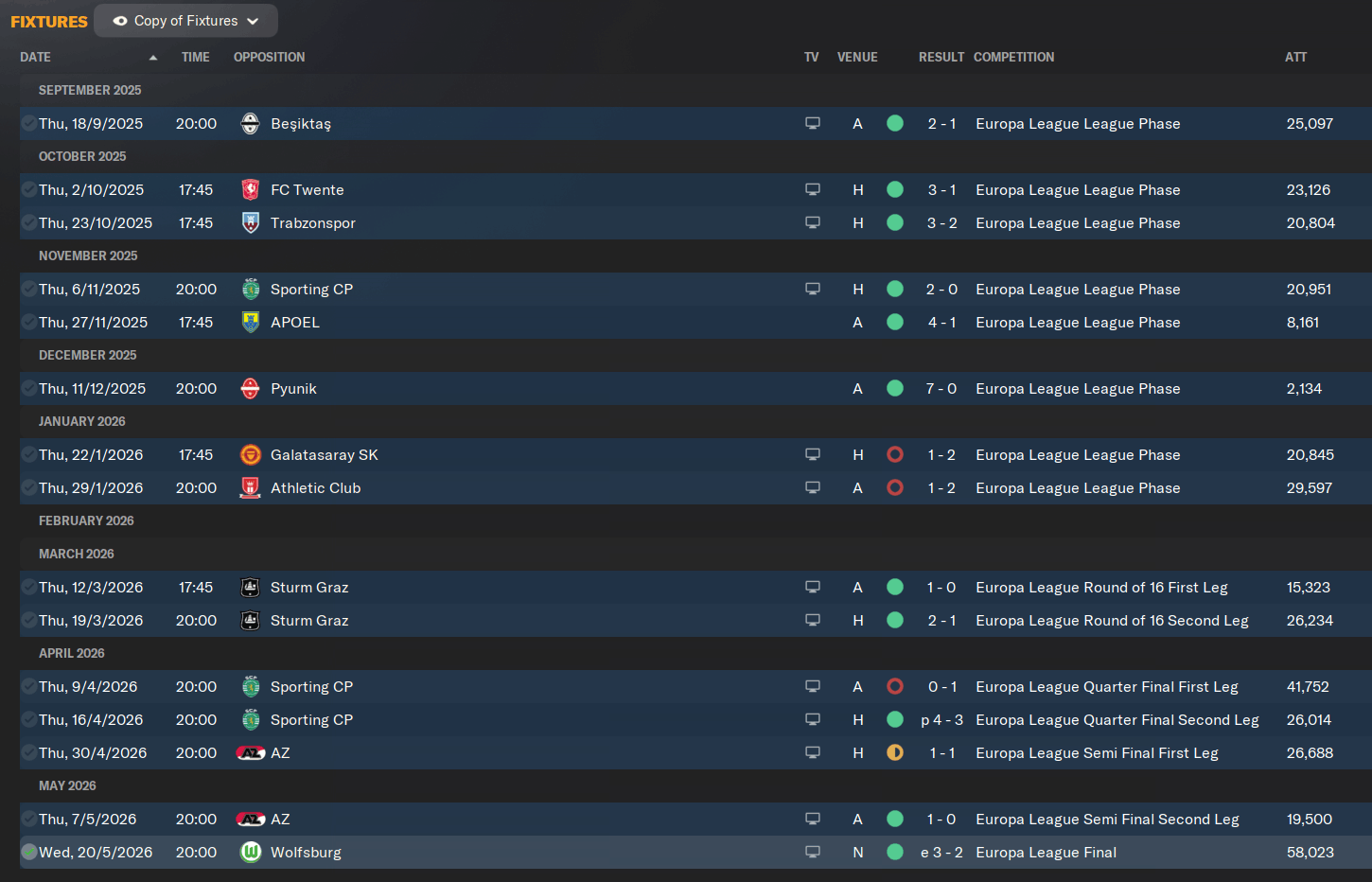Click the Beşiktaş club badge icon
Viewport: 1372px width, 882px height.
251,124
